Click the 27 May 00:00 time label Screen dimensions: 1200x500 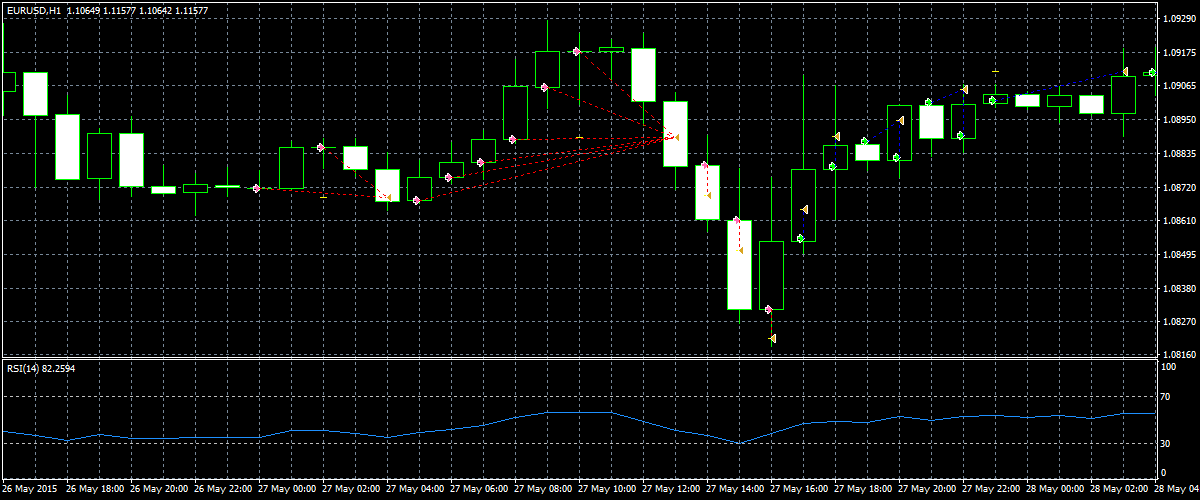pyautogui.click(x=289, y=490)
